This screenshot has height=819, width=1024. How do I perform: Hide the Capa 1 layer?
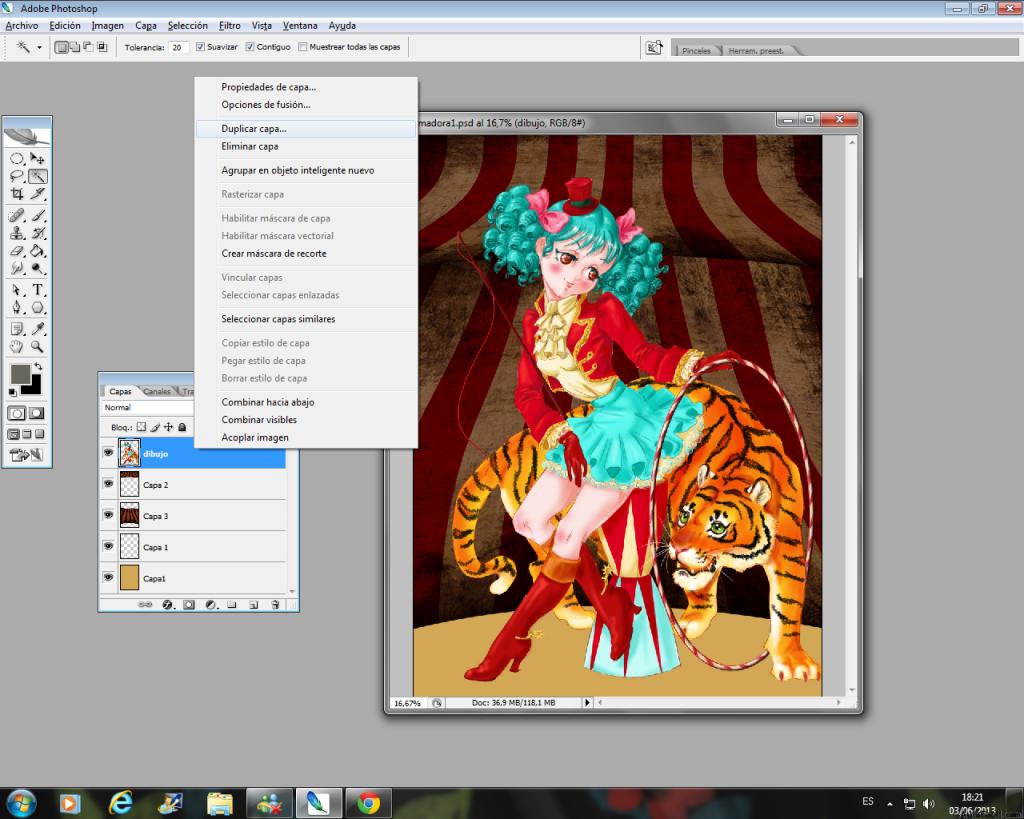coord(108,547)
